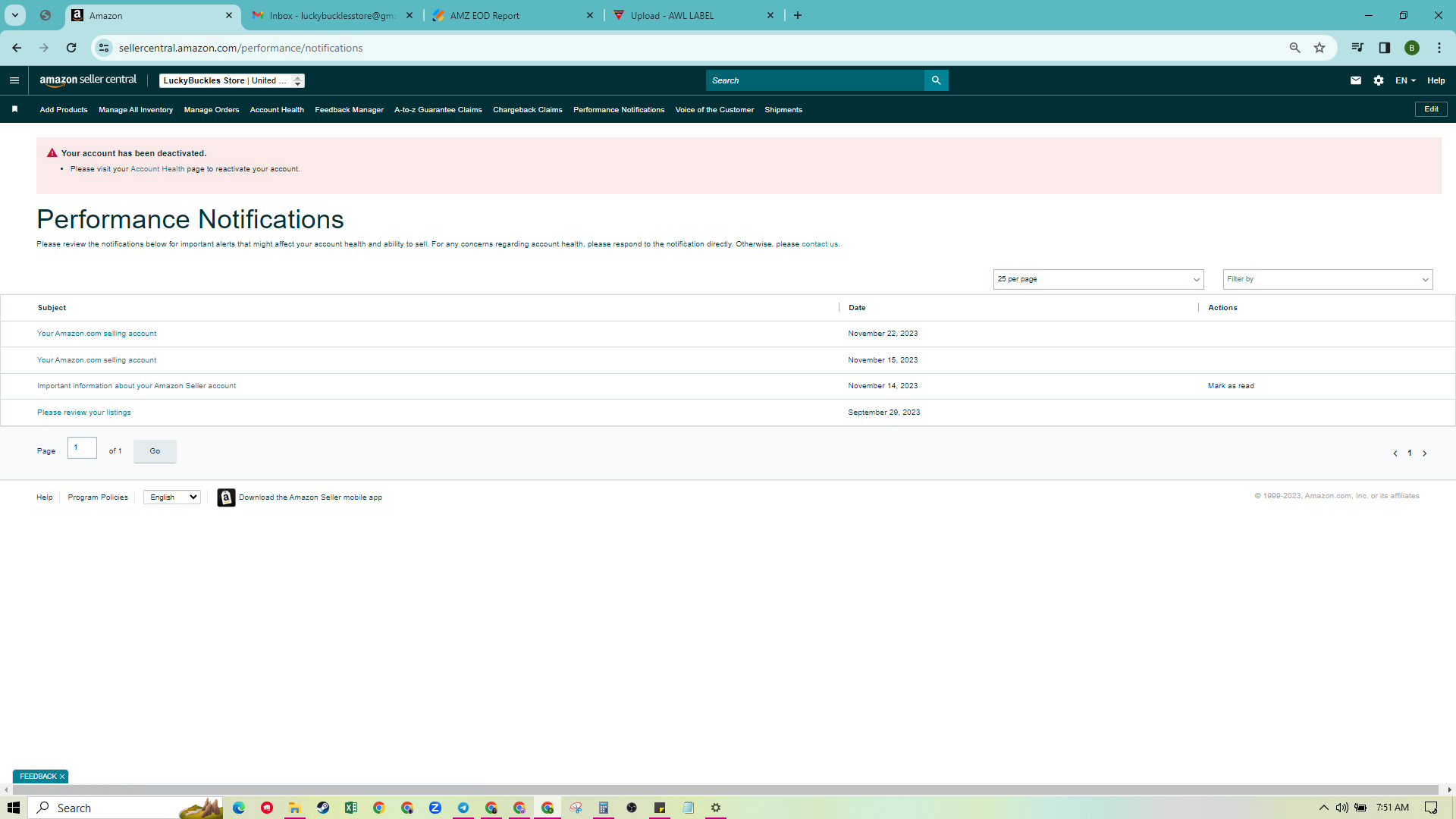The width and height of the screenshot is (1456, 819).
Task: Click the Page number input field
Action: [x=82, y=448]
